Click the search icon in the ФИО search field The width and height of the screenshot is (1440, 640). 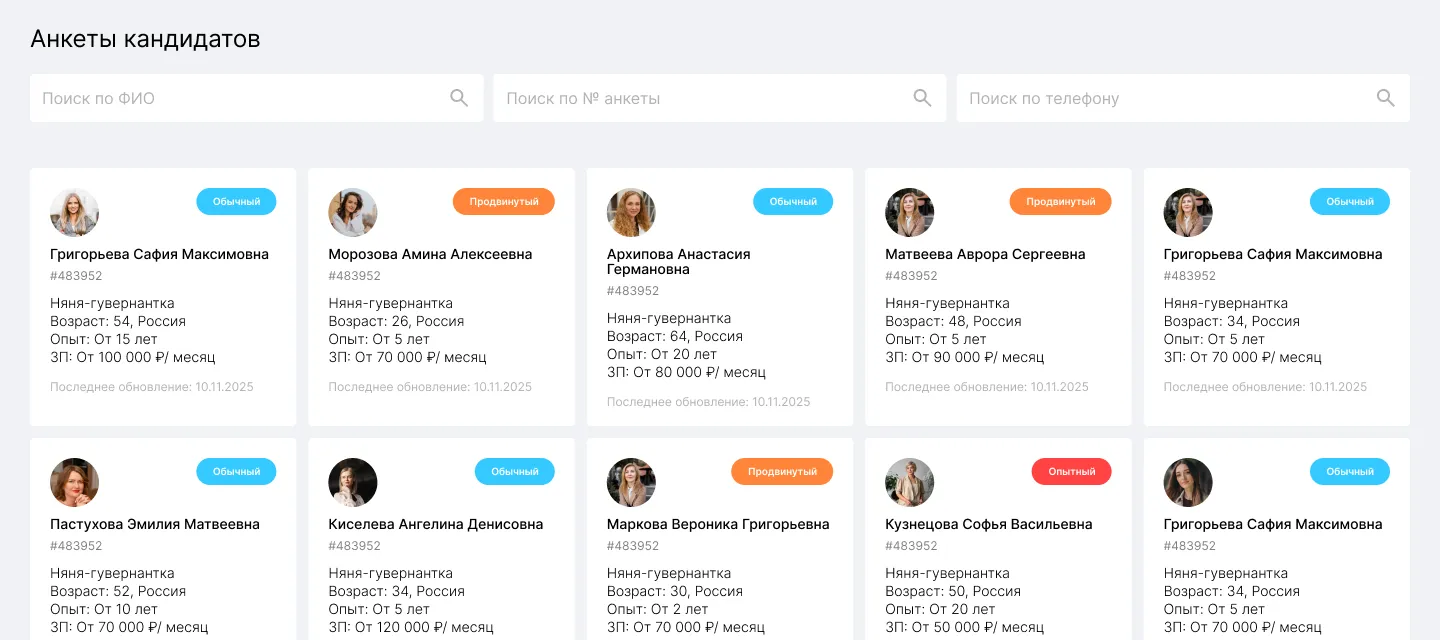459,97
